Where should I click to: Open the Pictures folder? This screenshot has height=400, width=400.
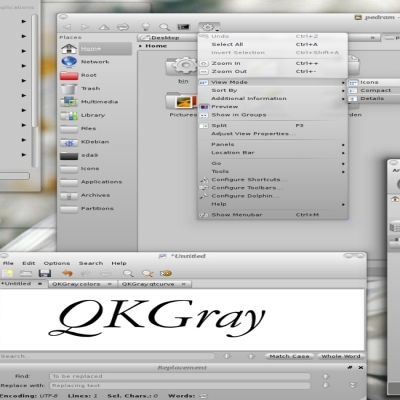tap(182, 104)
